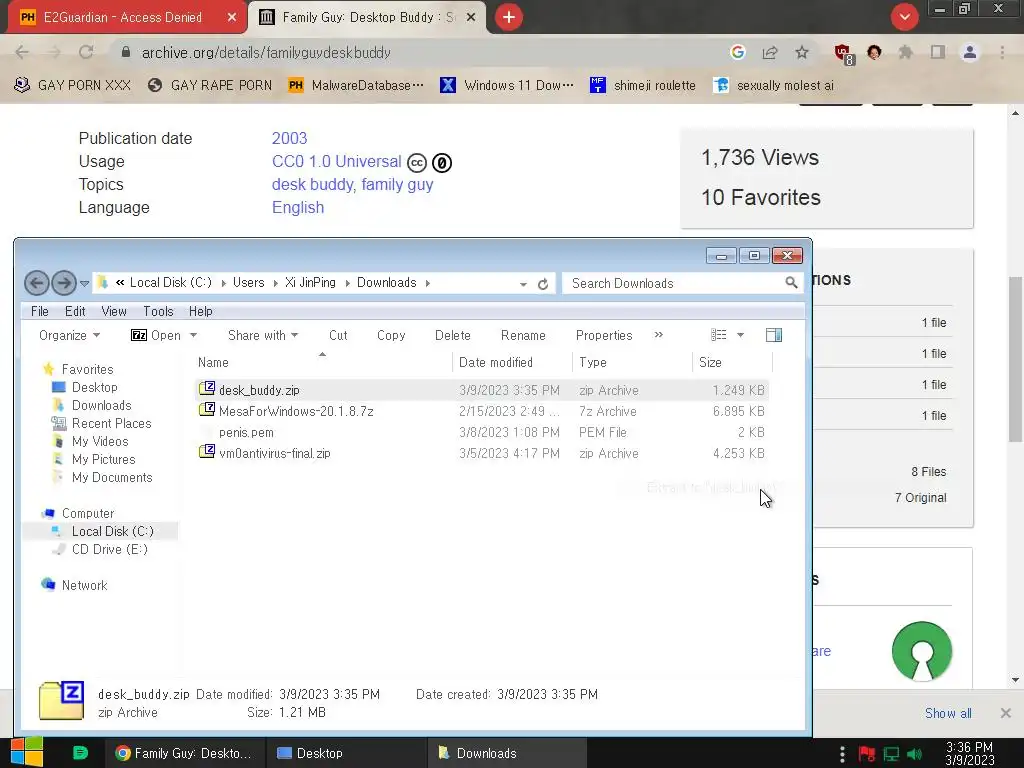Click the volume speaker tray icon
The width and height of the screenshot is (1024, 768).
point(914,754)
